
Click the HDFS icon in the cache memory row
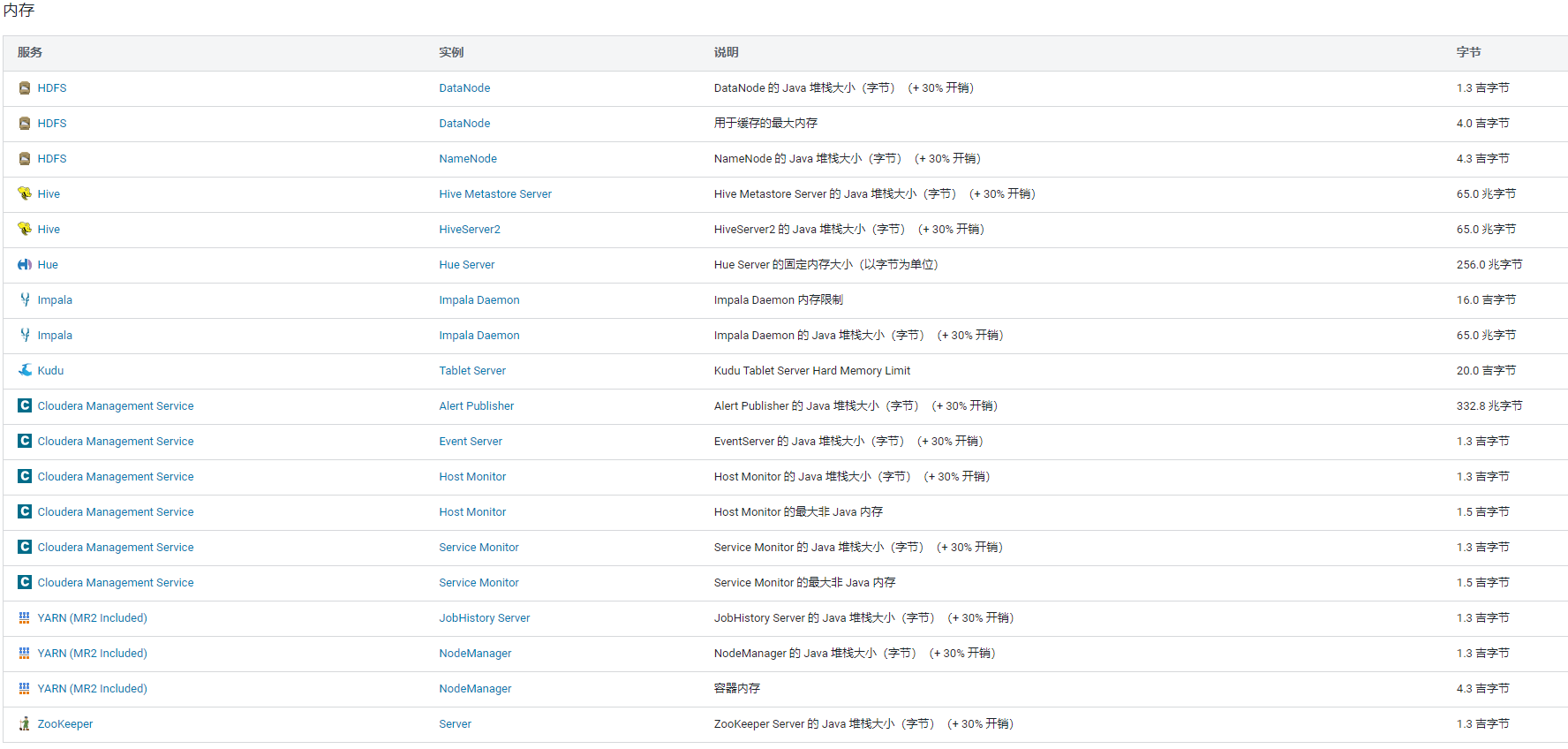coord(25,124)
